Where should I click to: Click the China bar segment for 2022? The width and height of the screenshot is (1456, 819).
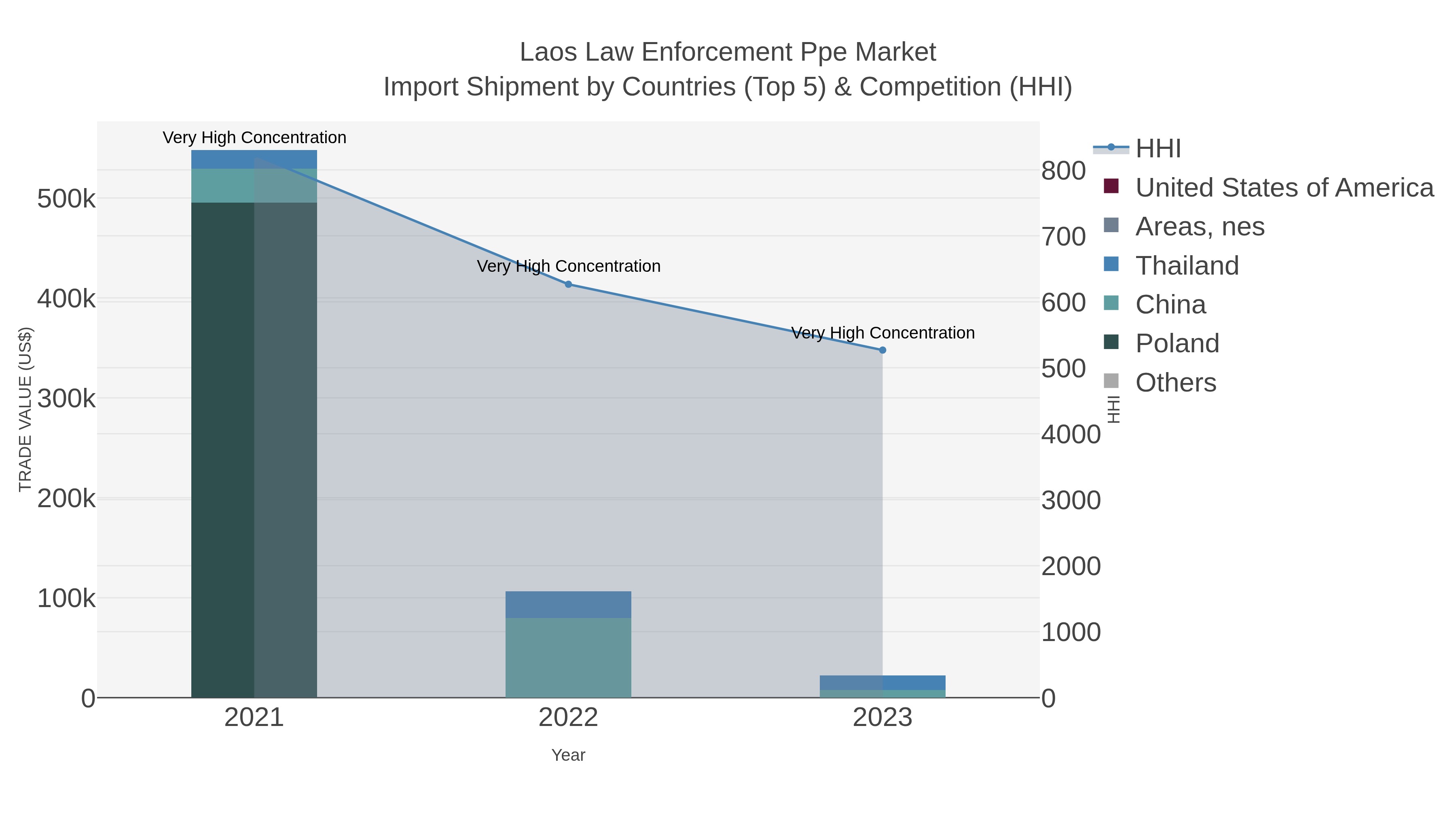pyautogui.click(x=569, y=658)
